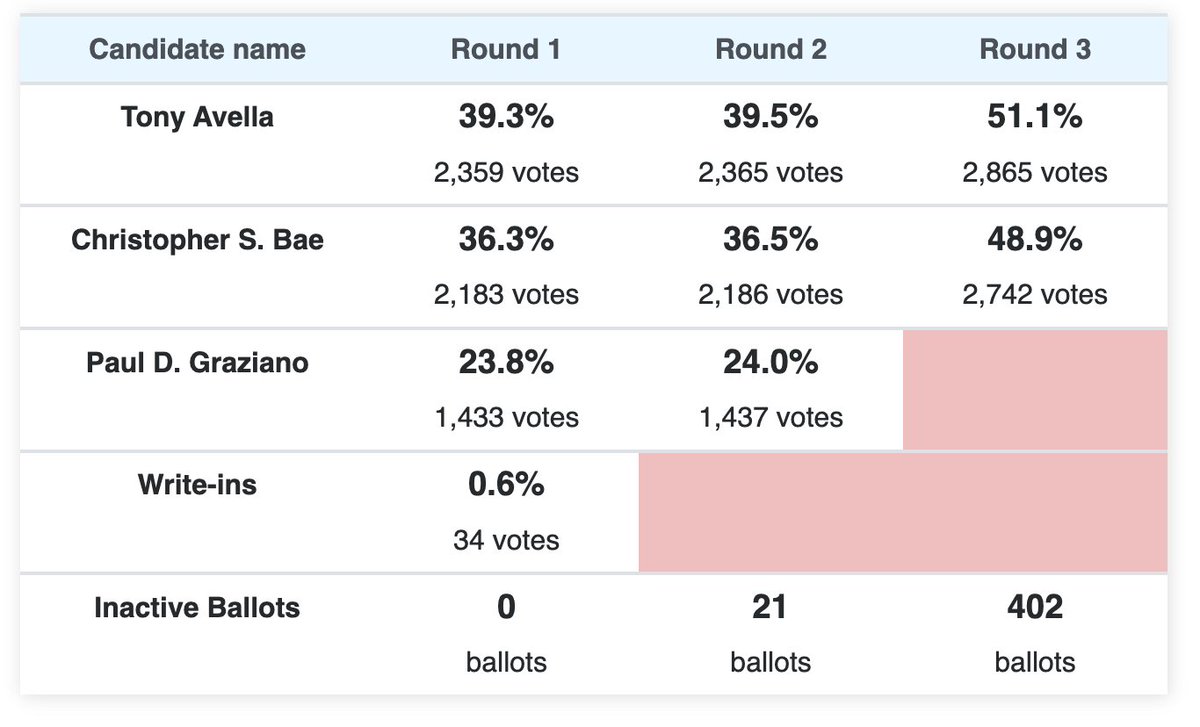
Task: Select the 1,433 votes figure
Action: point(506,417)
